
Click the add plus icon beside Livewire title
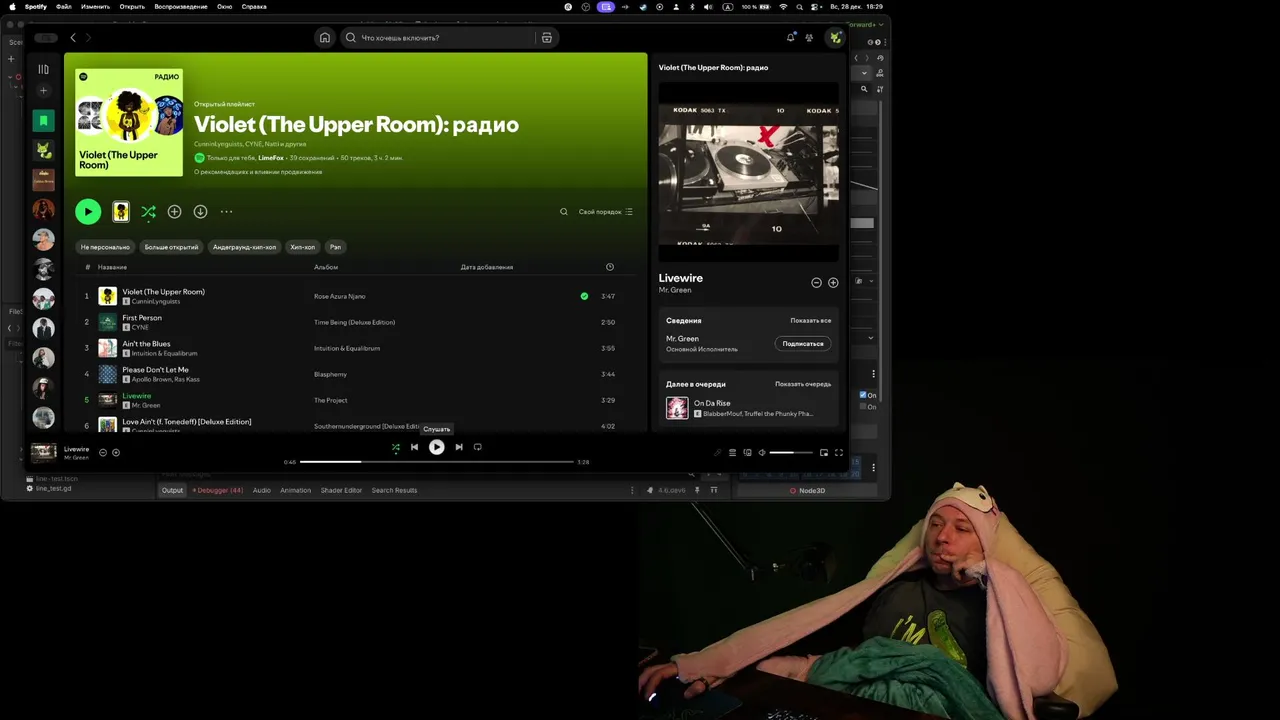click(833, 283)
